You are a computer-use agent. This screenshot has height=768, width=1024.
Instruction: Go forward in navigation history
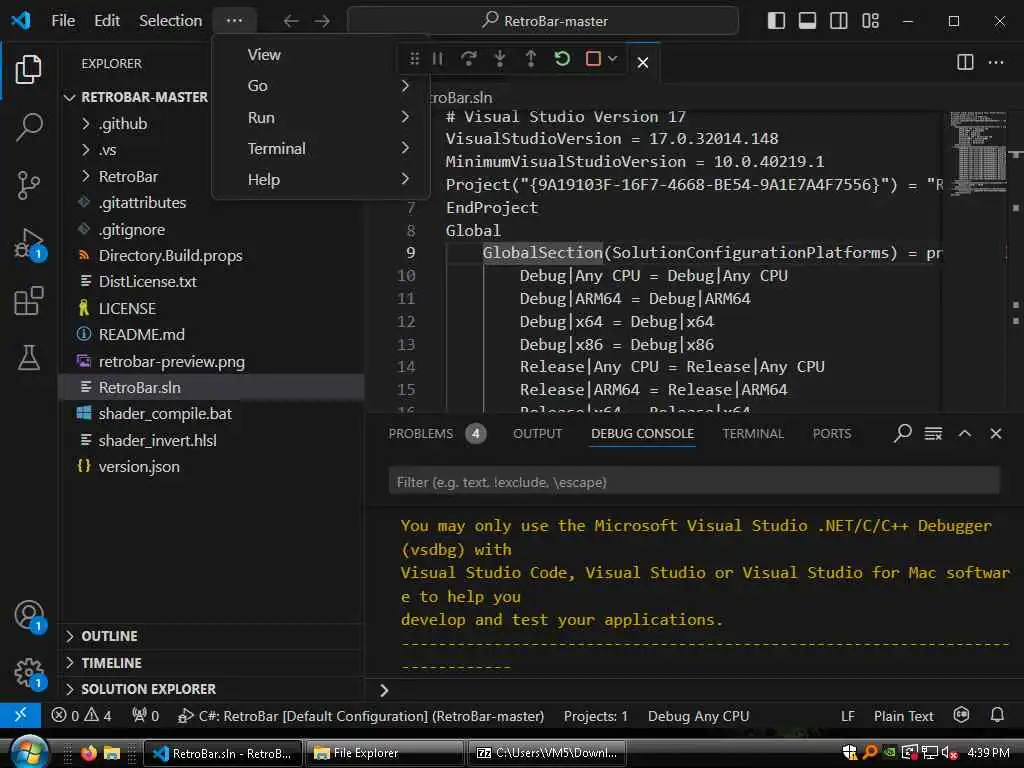pyautogui.click(x=322, y=21)
